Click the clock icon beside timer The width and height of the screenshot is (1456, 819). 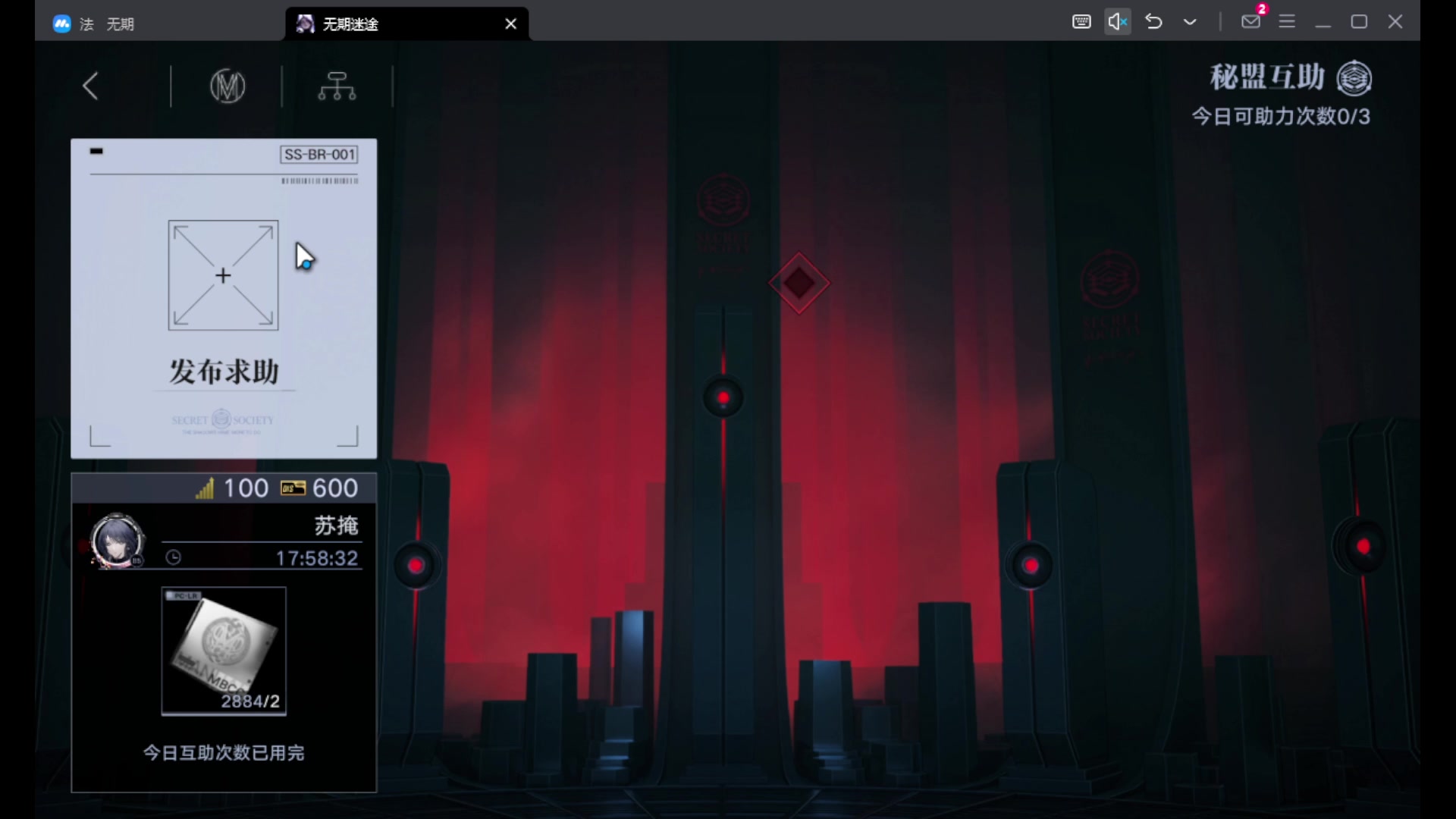coord(174,557)
